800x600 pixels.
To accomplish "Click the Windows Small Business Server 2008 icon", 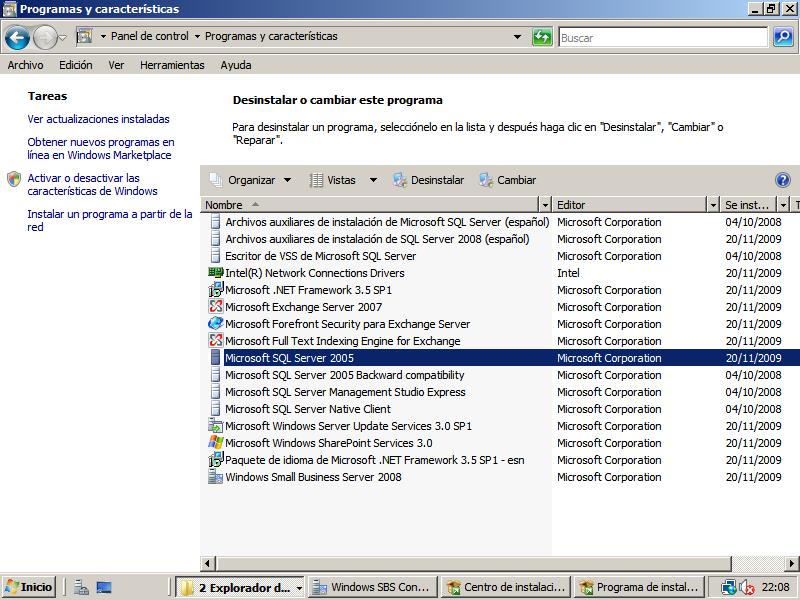I will click(x=216, y=477).
